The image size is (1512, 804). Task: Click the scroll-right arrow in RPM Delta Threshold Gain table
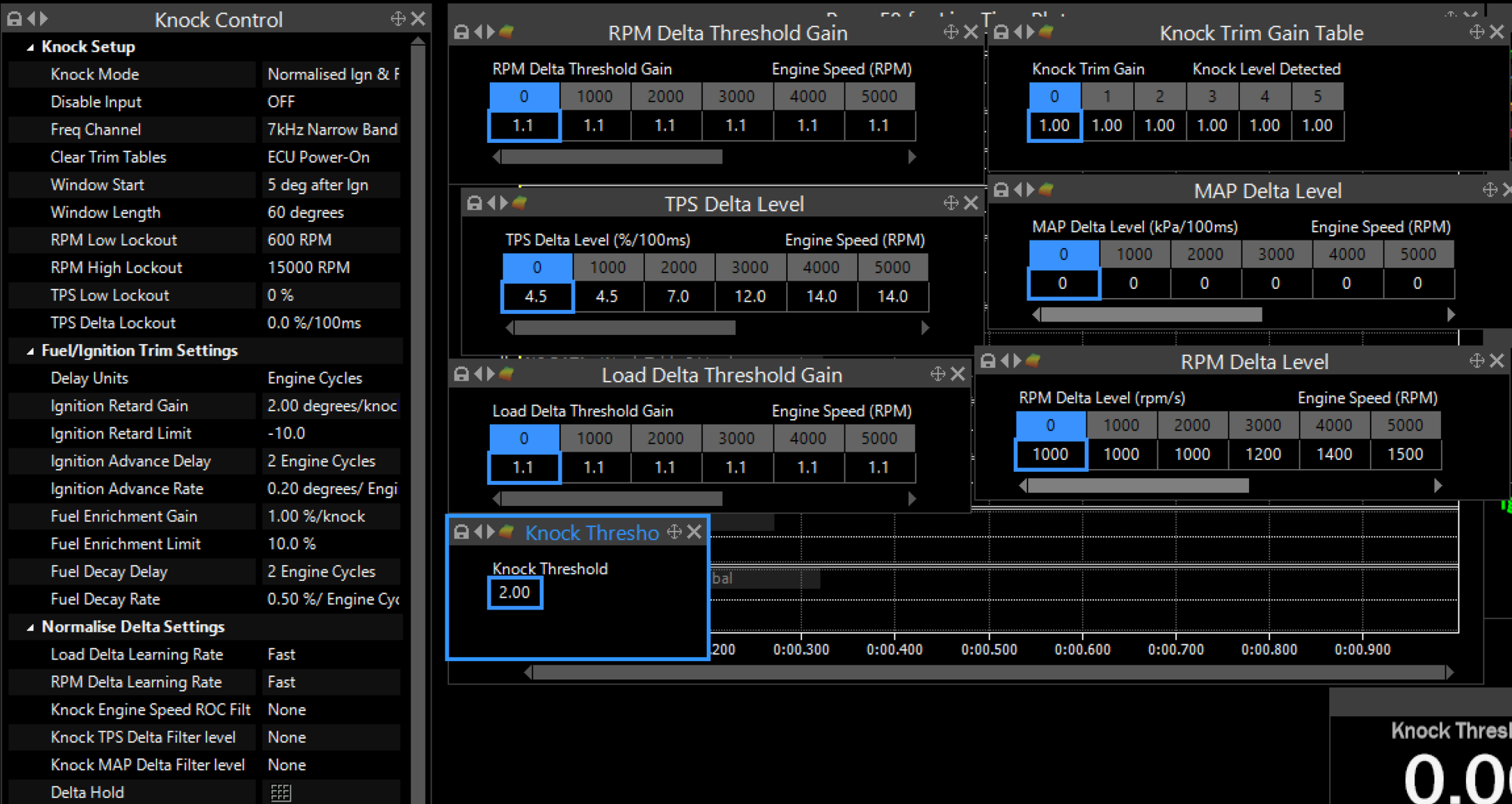click(912, 157)
